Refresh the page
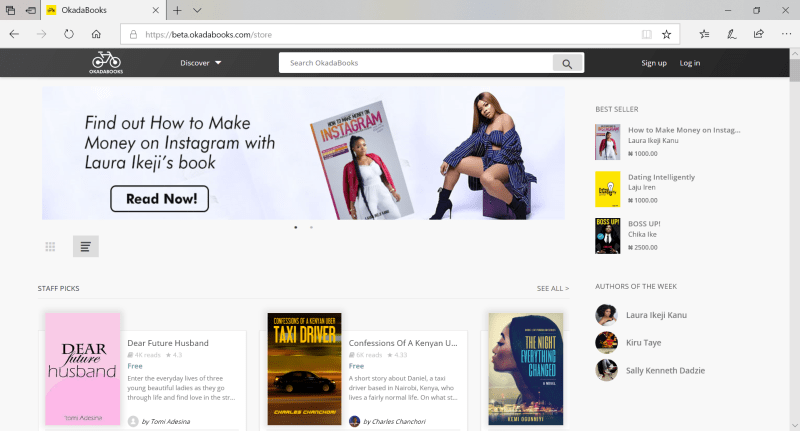The height and width of the screenshot is (431, 800). coord(69,34)
